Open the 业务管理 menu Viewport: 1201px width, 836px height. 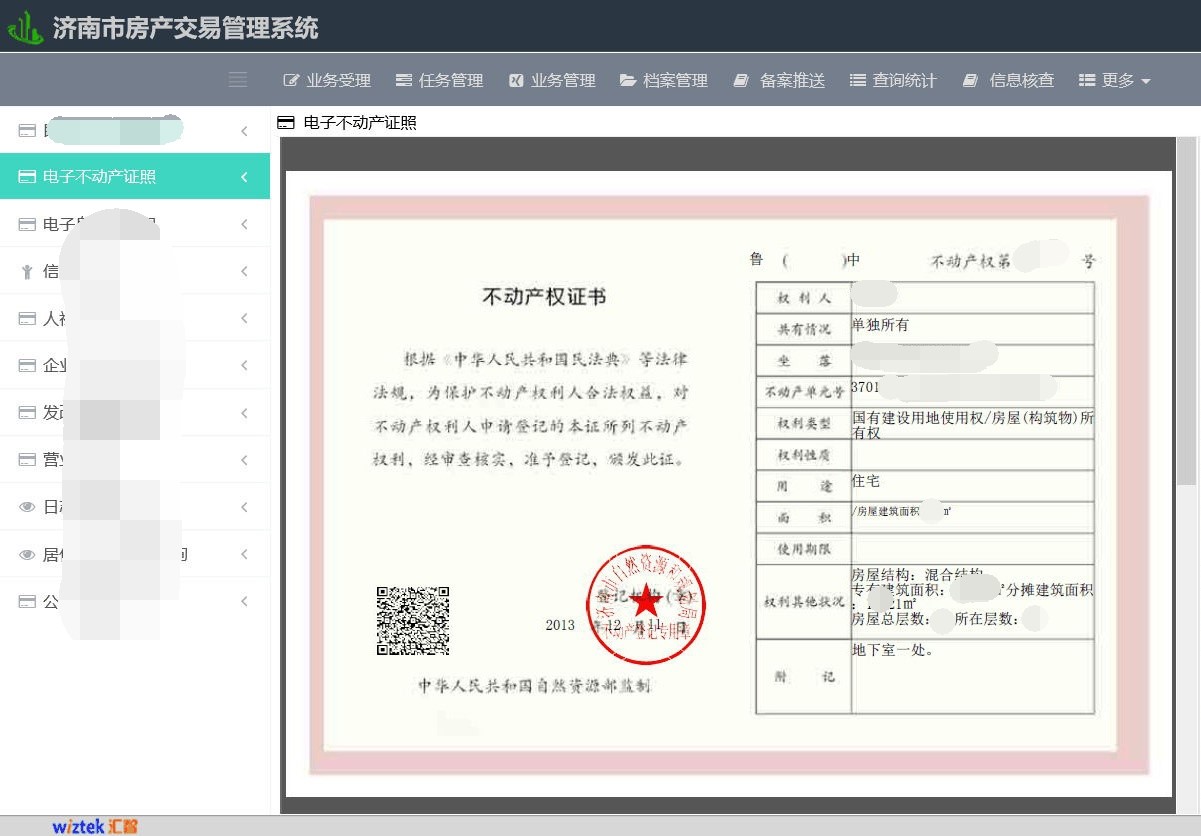pos(552,81)
